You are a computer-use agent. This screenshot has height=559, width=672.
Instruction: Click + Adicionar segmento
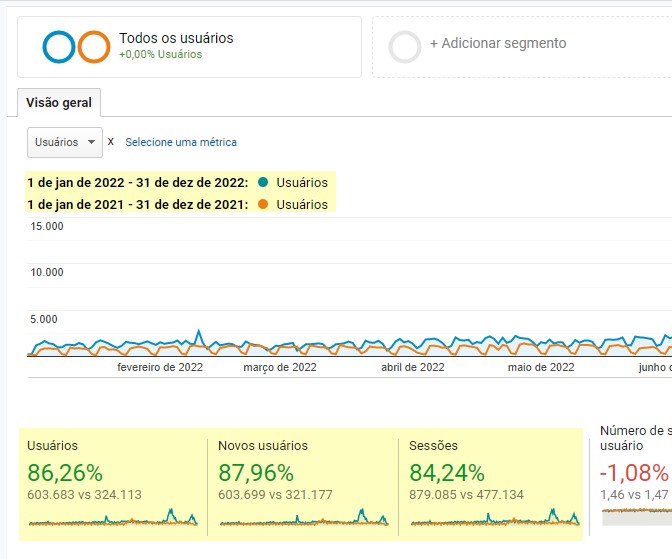[x=498, y=43]
